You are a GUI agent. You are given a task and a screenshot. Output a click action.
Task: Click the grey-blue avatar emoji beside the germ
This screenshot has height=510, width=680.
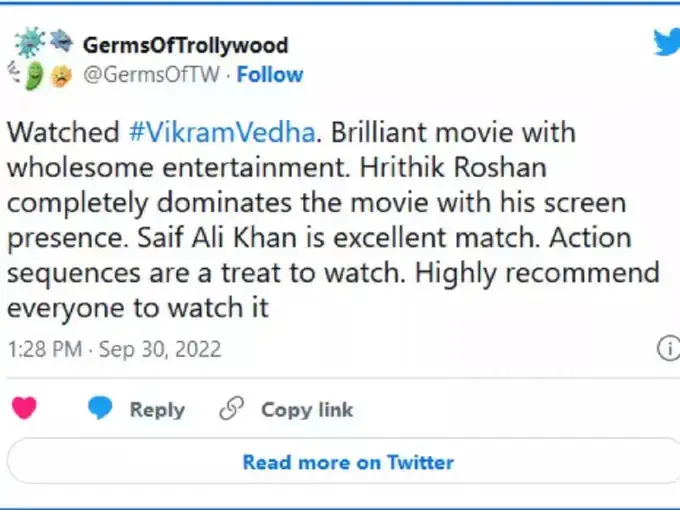(x=60, y=40)
